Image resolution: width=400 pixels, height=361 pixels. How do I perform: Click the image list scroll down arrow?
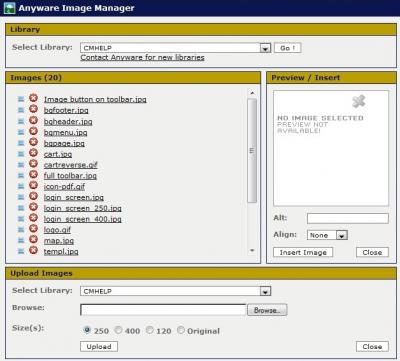click(252, 250)
